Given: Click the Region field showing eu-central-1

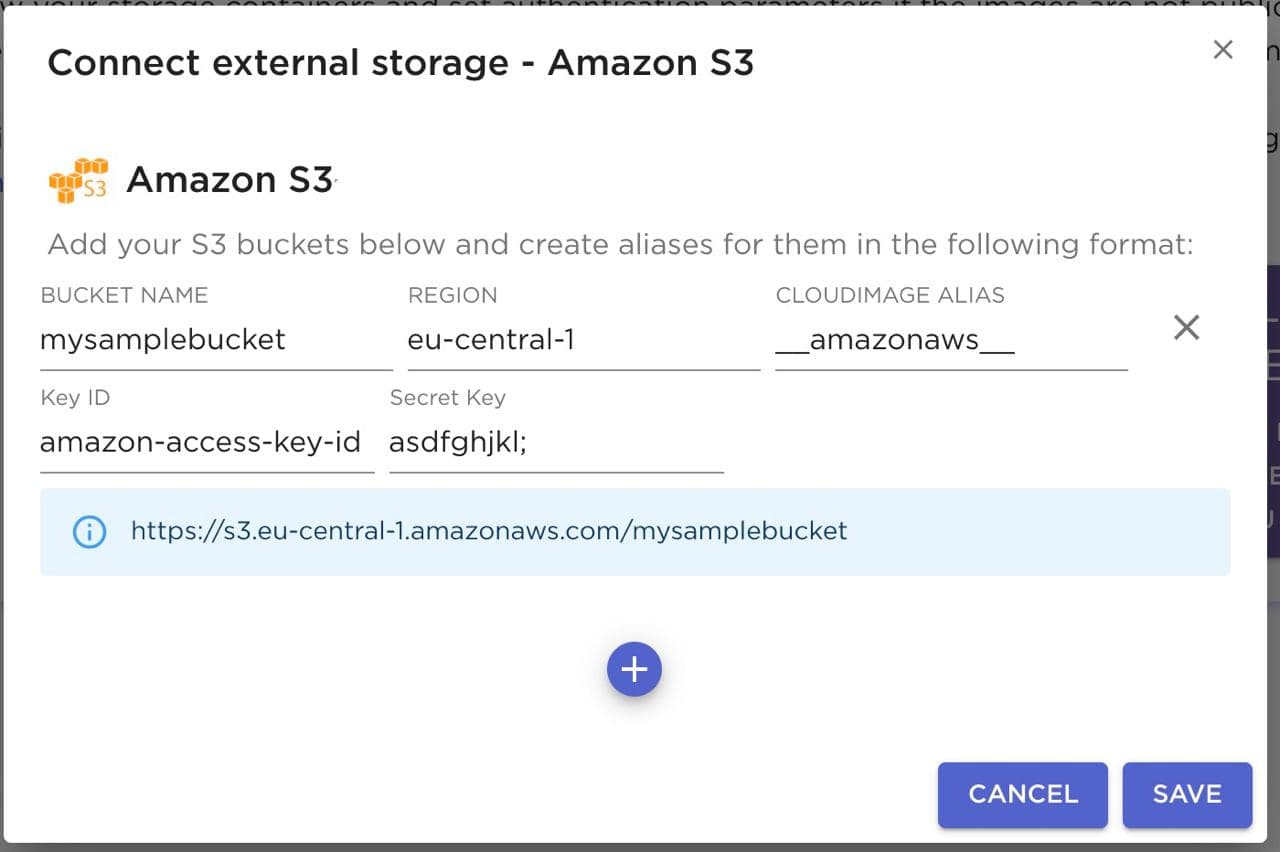Looking at the screenshot, I should pyautogui.click(x=583, y=340).
